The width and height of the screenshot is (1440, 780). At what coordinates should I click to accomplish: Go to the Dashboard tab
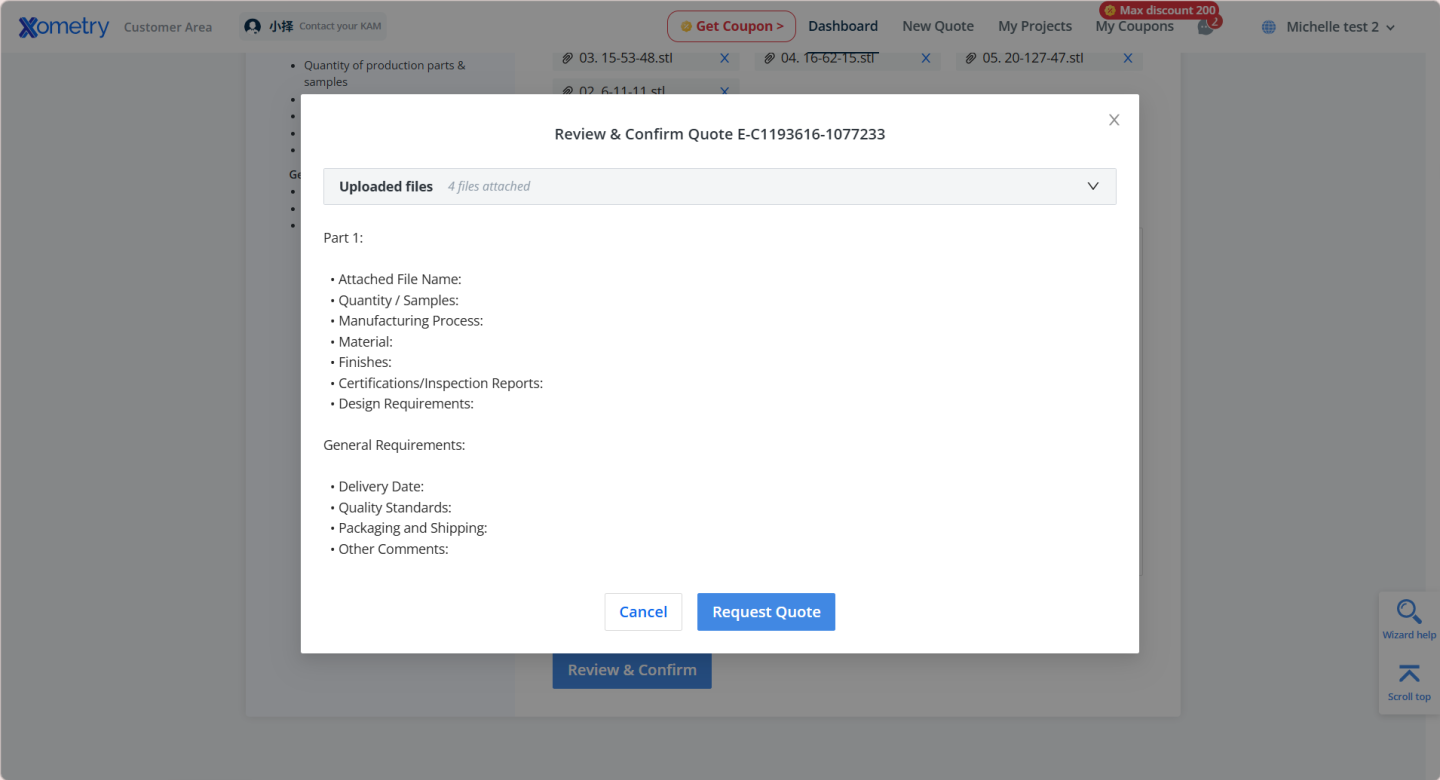(843, 27)
